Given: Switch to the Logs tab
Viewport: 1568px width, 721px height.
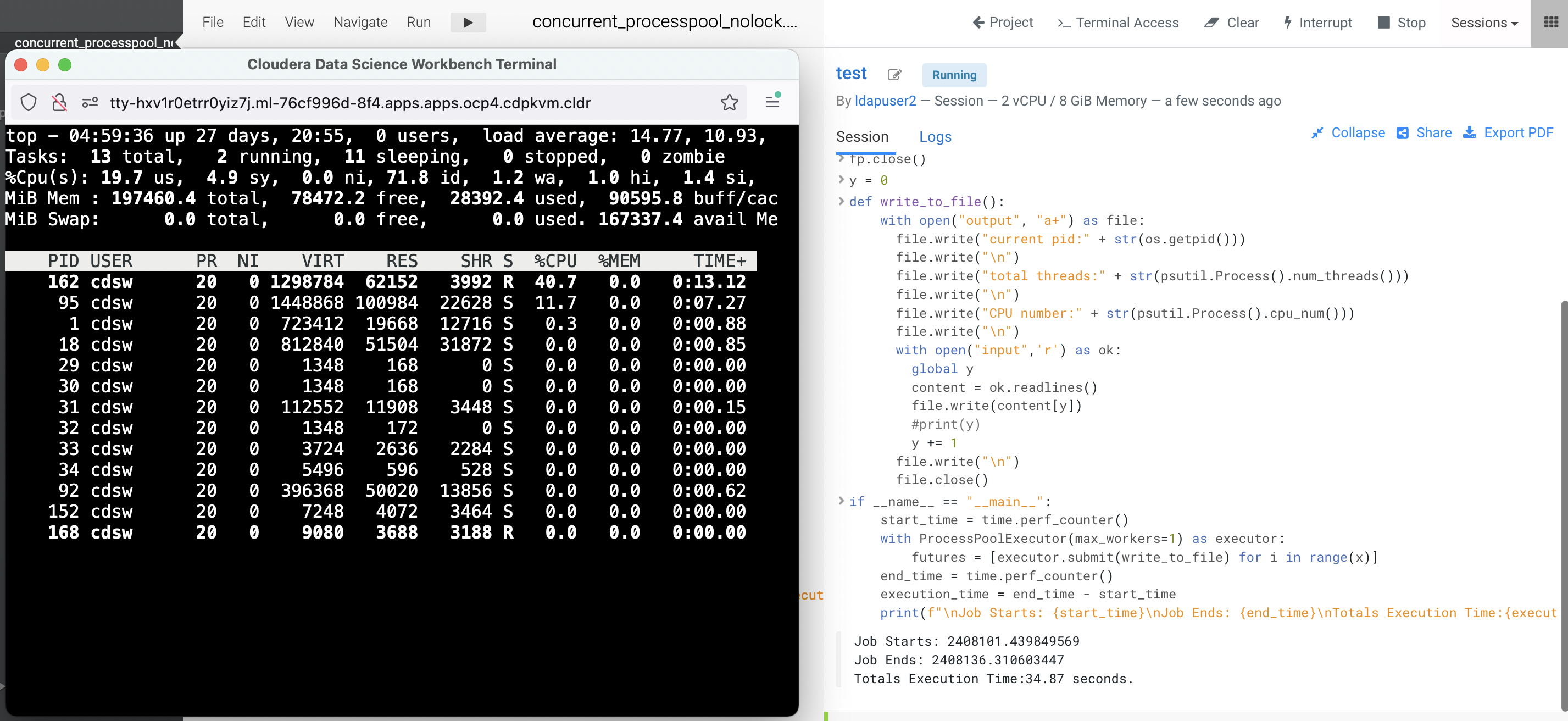Looking at the screenshot, I should [x=935, y=136].
